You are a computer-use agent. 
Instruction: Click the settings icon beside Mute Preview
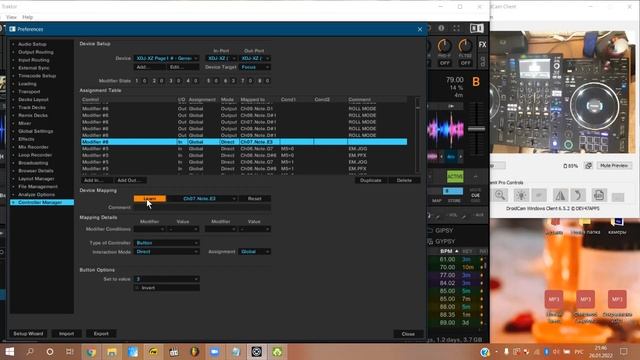(x=588, y=165)
